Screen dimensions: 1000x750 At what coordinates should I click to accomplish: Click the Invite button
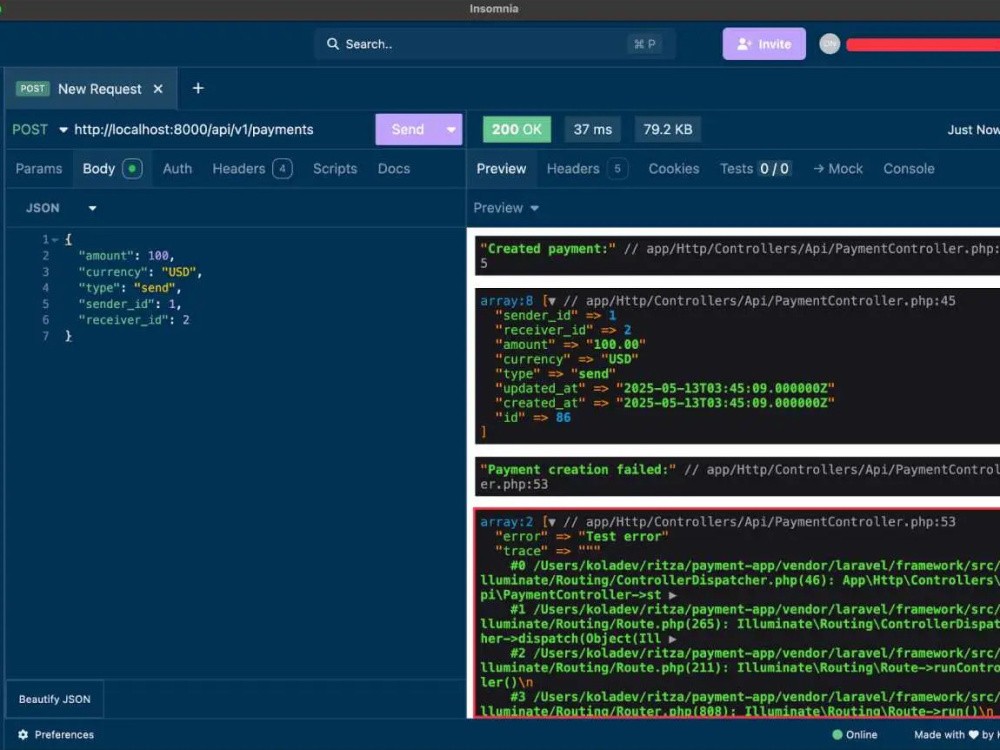764,44
